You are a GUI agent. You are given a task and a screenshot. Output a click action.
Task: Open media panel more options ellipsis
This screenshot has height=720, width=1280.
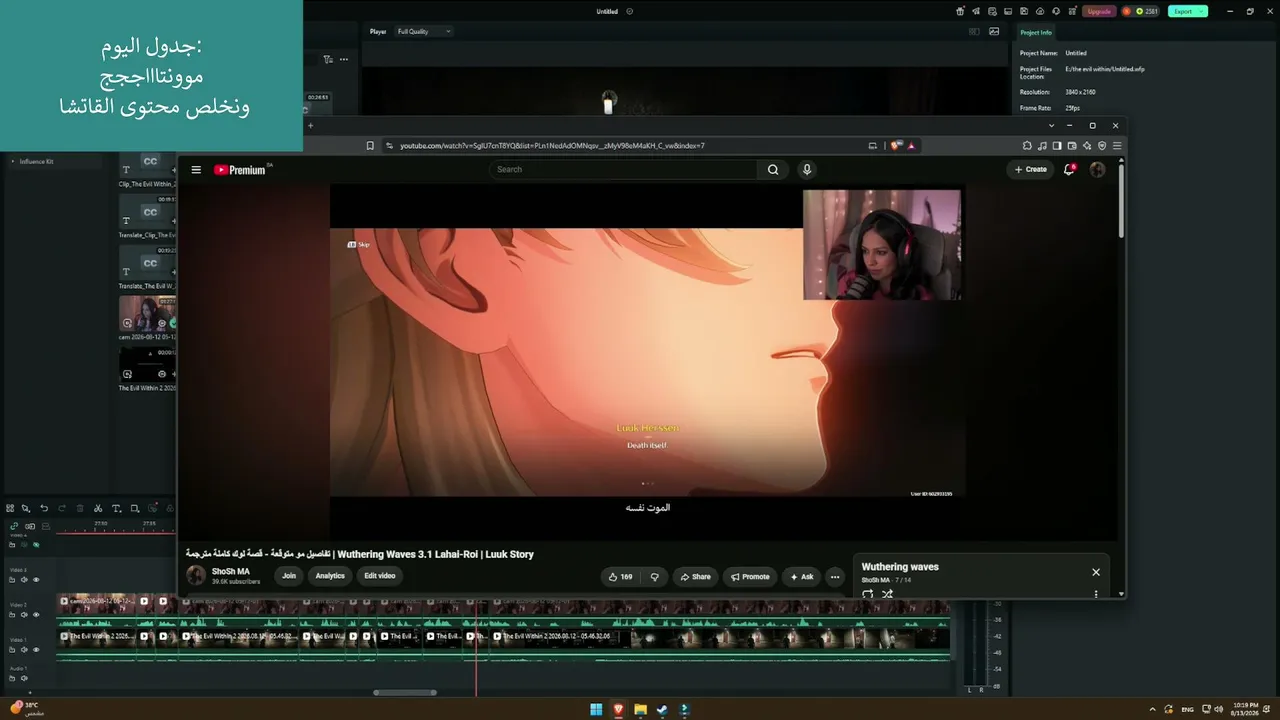[x=344, y=60]
